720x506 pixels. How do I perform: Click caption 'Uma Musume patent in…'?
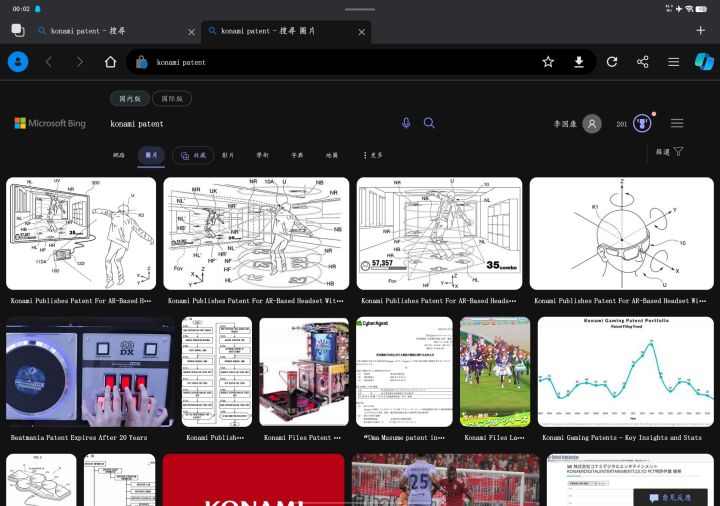pyautogui.click(x=404, y=438)
